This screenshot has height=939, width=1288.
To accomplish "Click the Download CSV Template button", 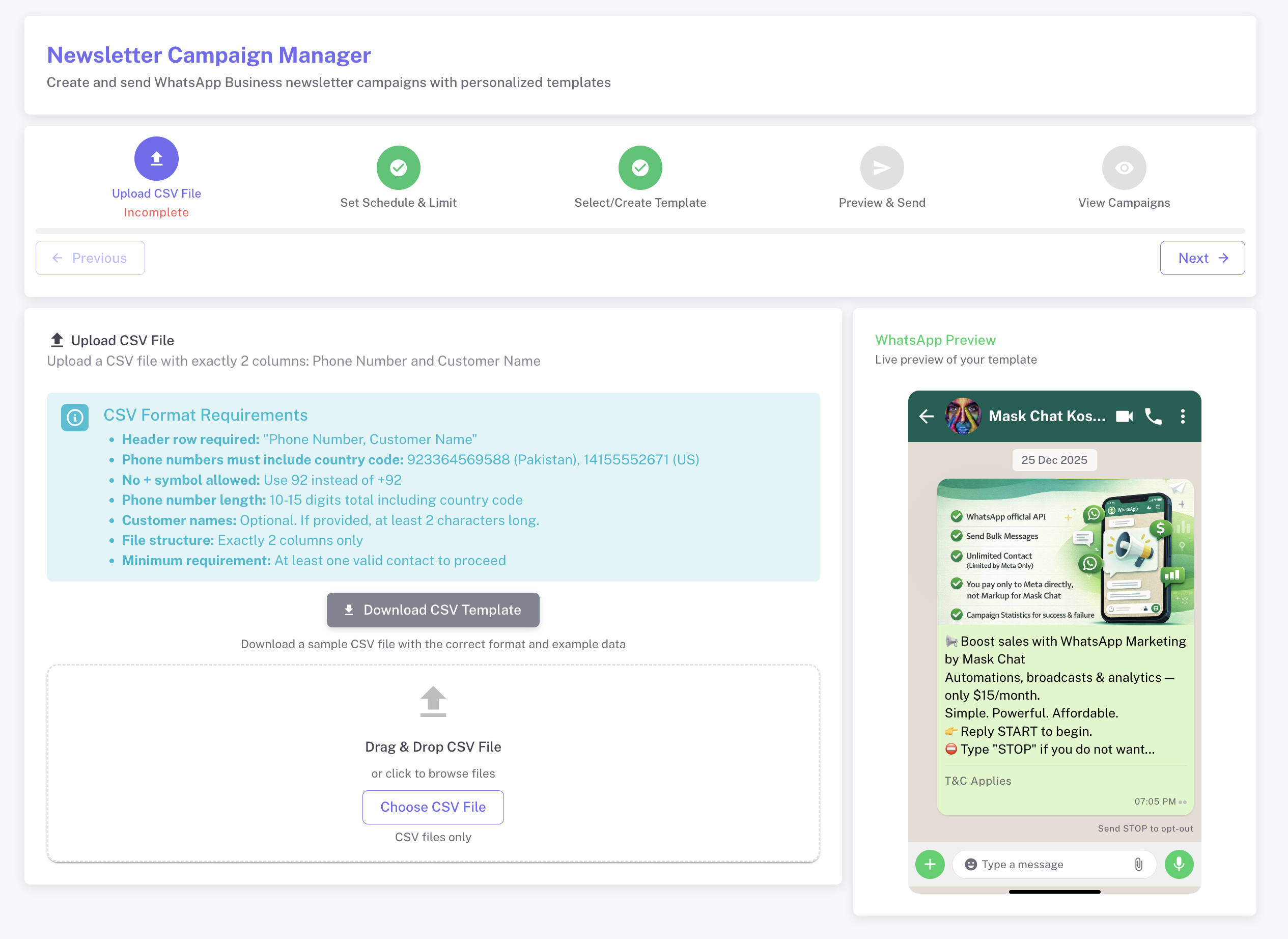I will point(432,610).
